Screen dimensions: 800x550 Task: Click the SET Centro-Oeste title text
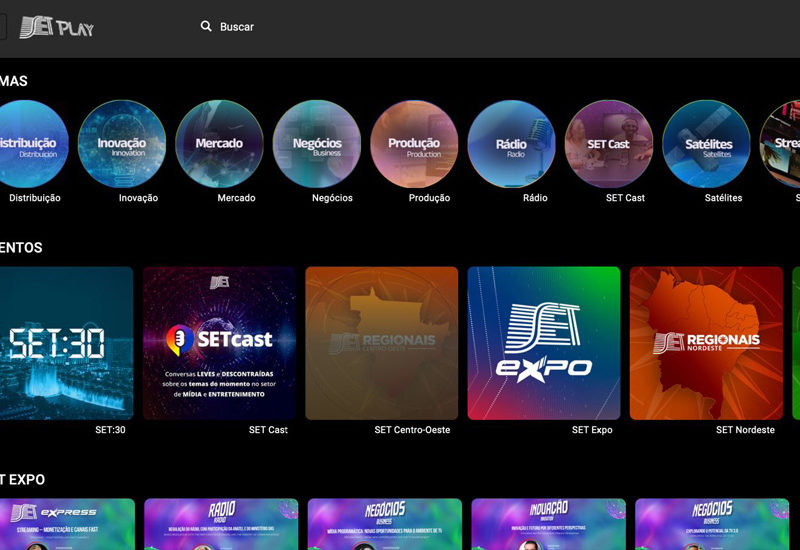[412, 430]
